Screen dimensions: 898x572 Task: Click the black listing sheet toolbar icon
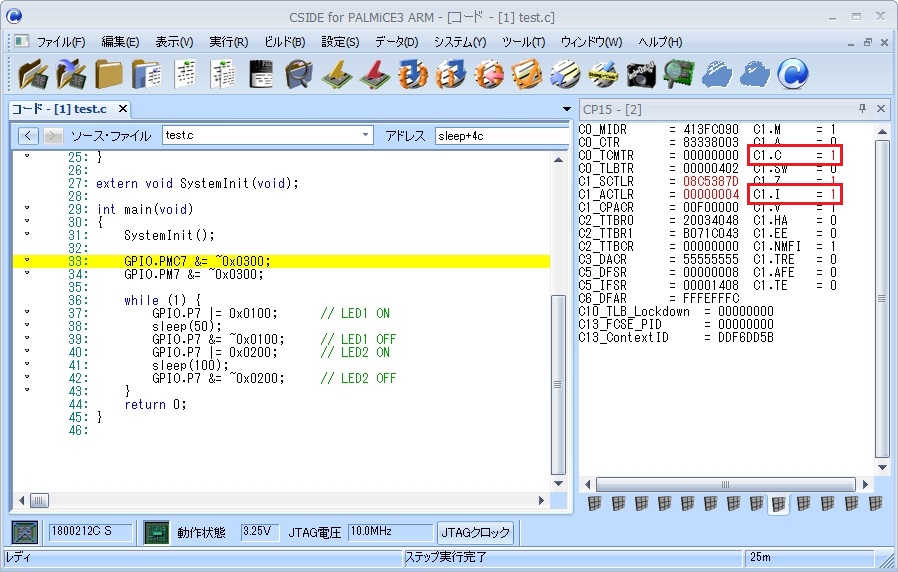pos(261,74)
